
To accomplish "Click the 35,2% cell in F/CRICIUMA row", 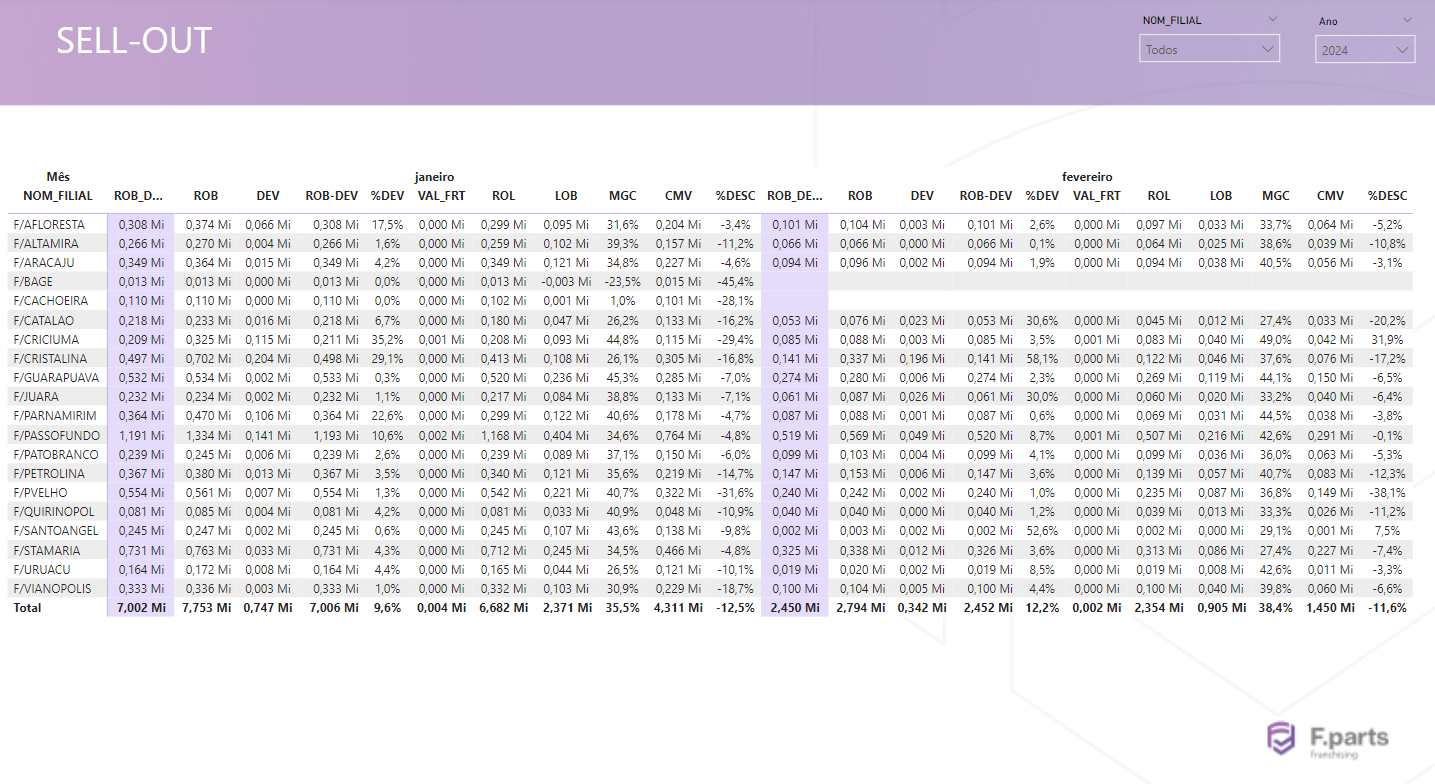I will coord(387,340).
